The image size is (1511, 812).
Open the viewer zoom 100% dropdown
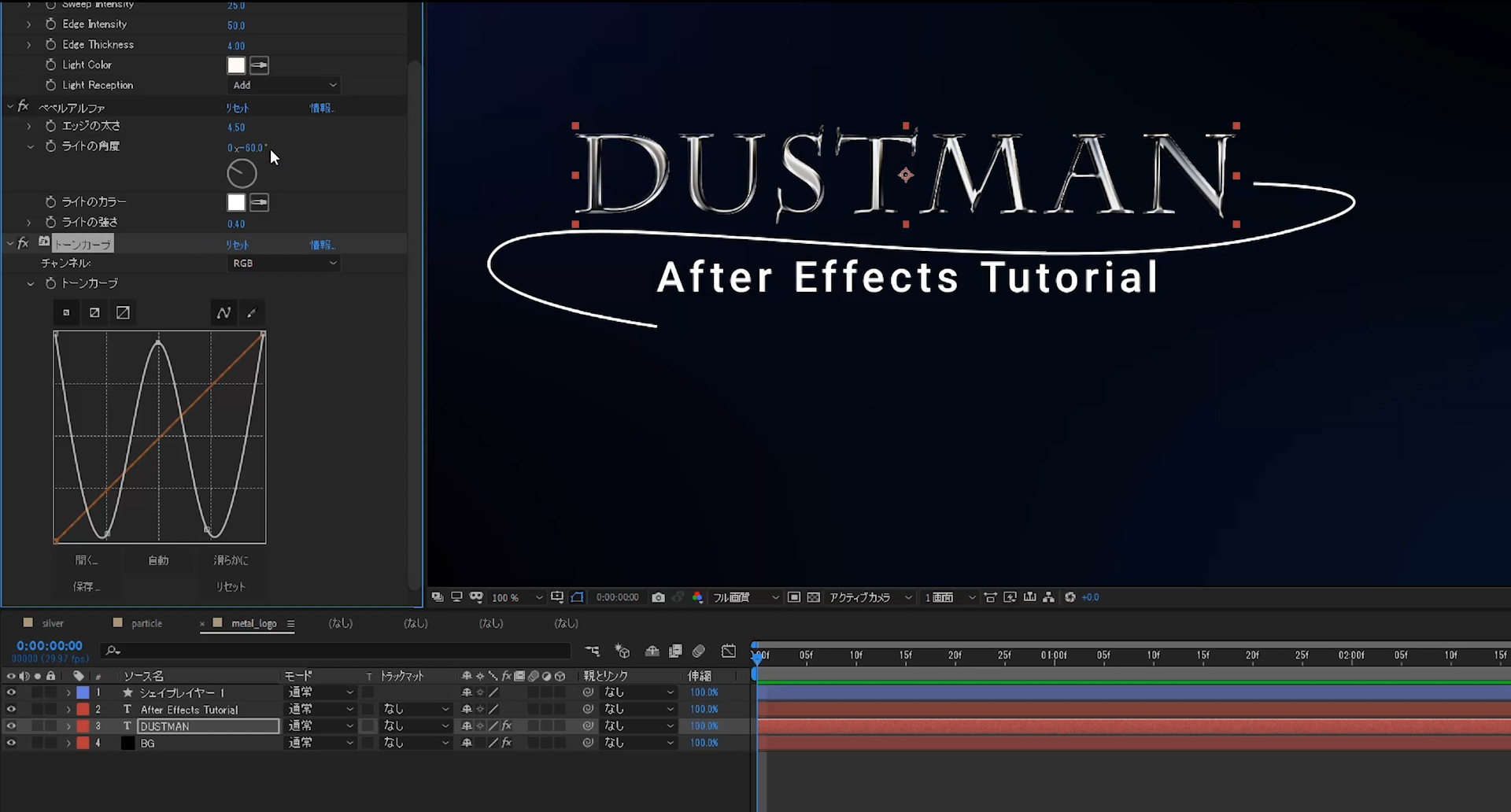[516, 598]
